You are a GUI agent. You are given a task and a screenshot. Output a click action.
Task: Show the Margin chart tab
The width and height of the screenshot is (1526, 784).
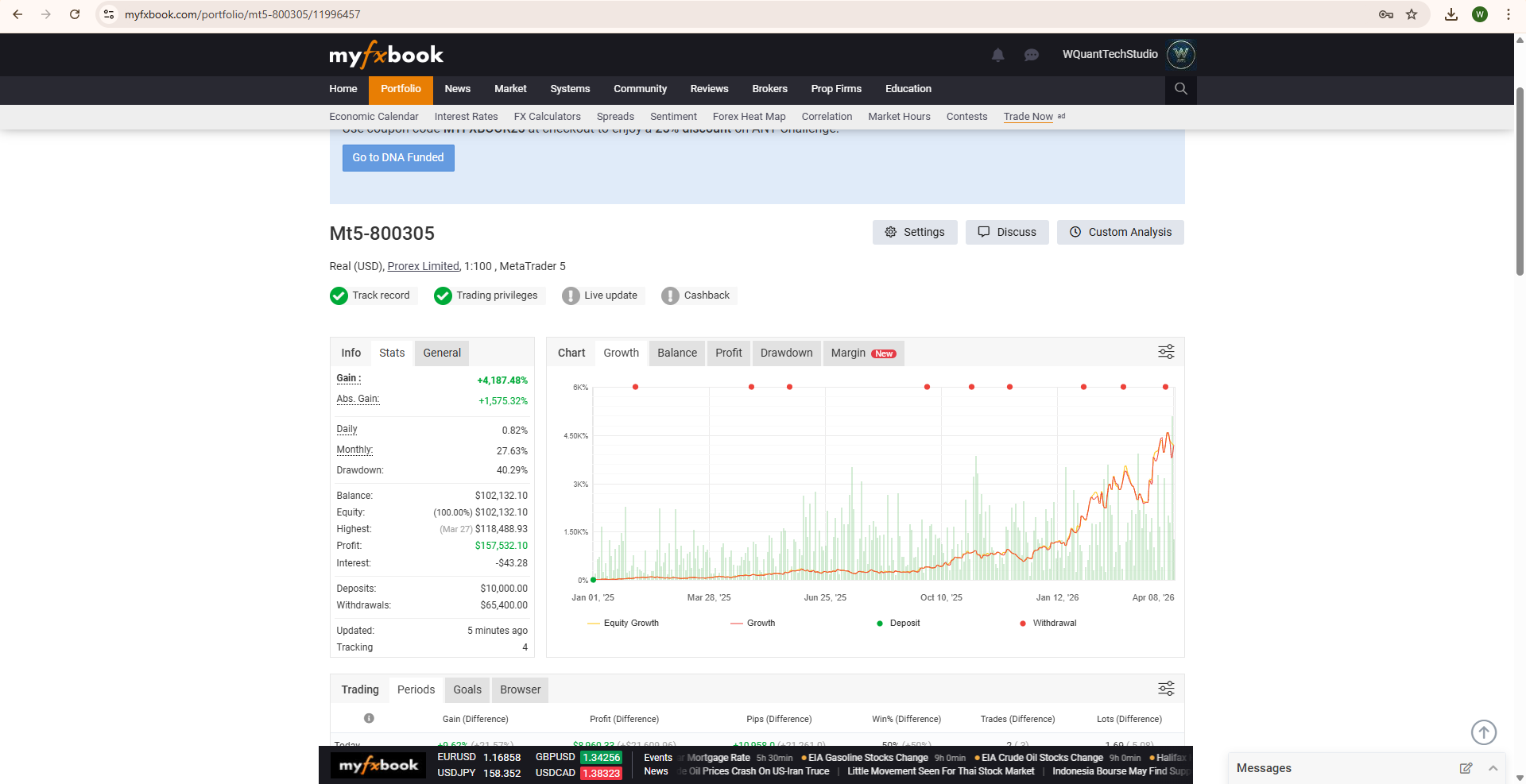pyautogui.click(x=863, y=353)
